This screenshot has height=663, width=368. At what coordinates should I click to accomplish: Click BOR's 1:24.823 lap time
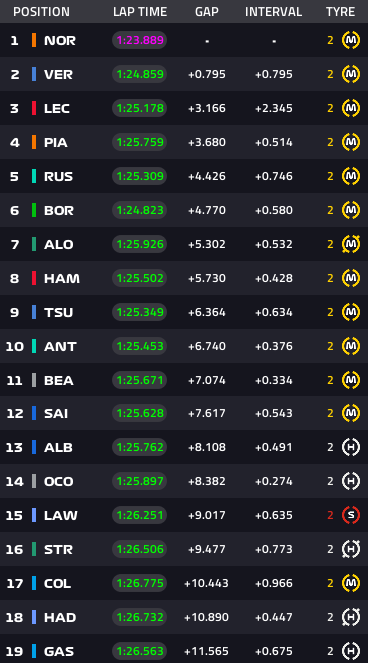[x=140, y=210]
